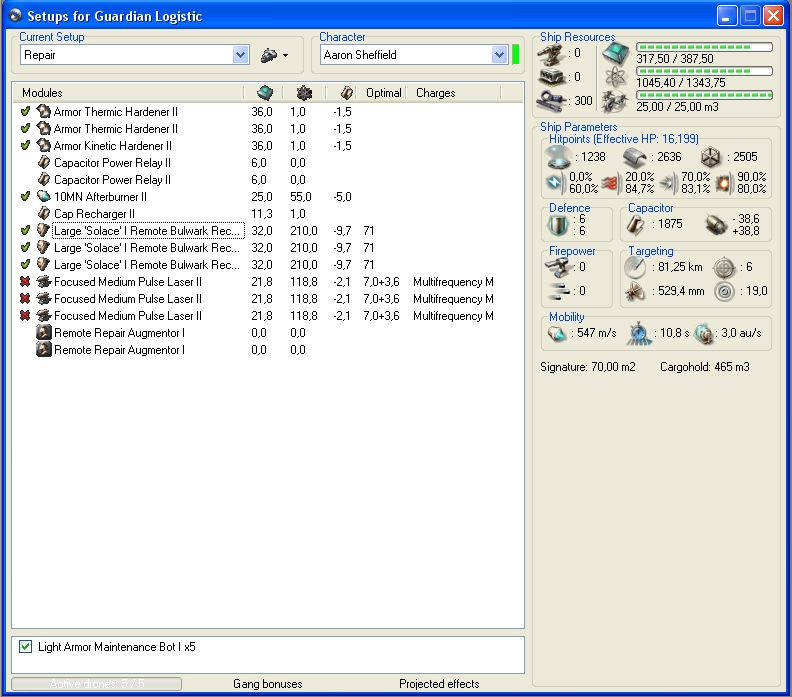This screenshot has height=697, width=792.
Task: Toggle the third Large 'Solace' Remote Bulwark checkmark
Action: coord(25,264)
